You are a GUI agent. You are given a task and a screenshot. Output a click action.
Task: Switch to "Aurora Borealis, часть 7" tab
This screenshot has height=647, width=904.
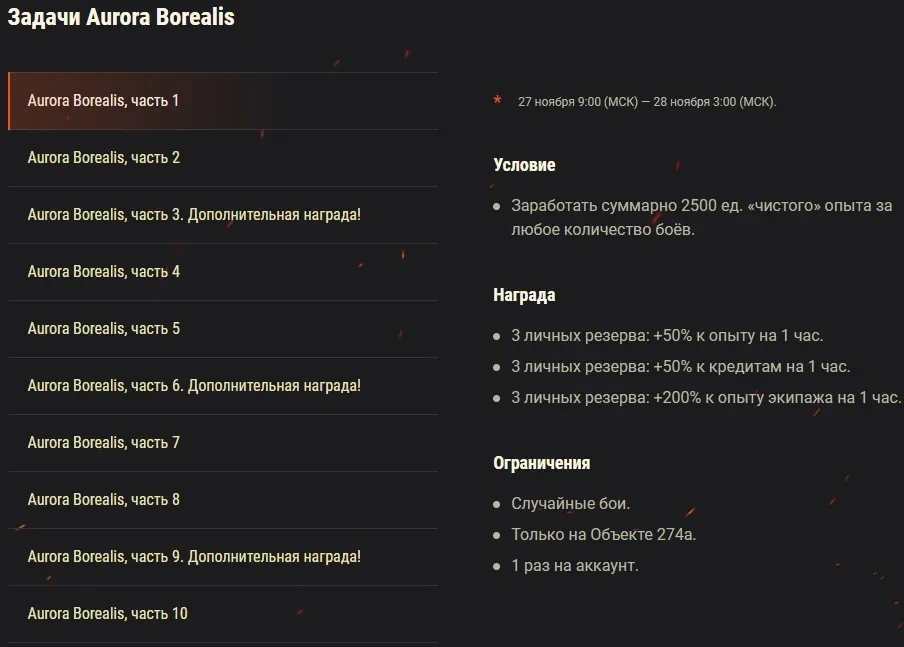click(104, 443)
